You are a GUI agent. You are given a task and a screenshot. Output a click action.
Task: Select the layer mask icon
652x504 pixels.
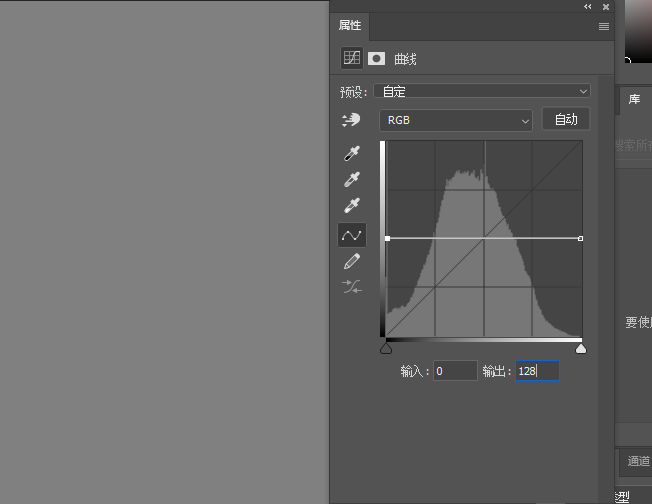click(376, 59)
